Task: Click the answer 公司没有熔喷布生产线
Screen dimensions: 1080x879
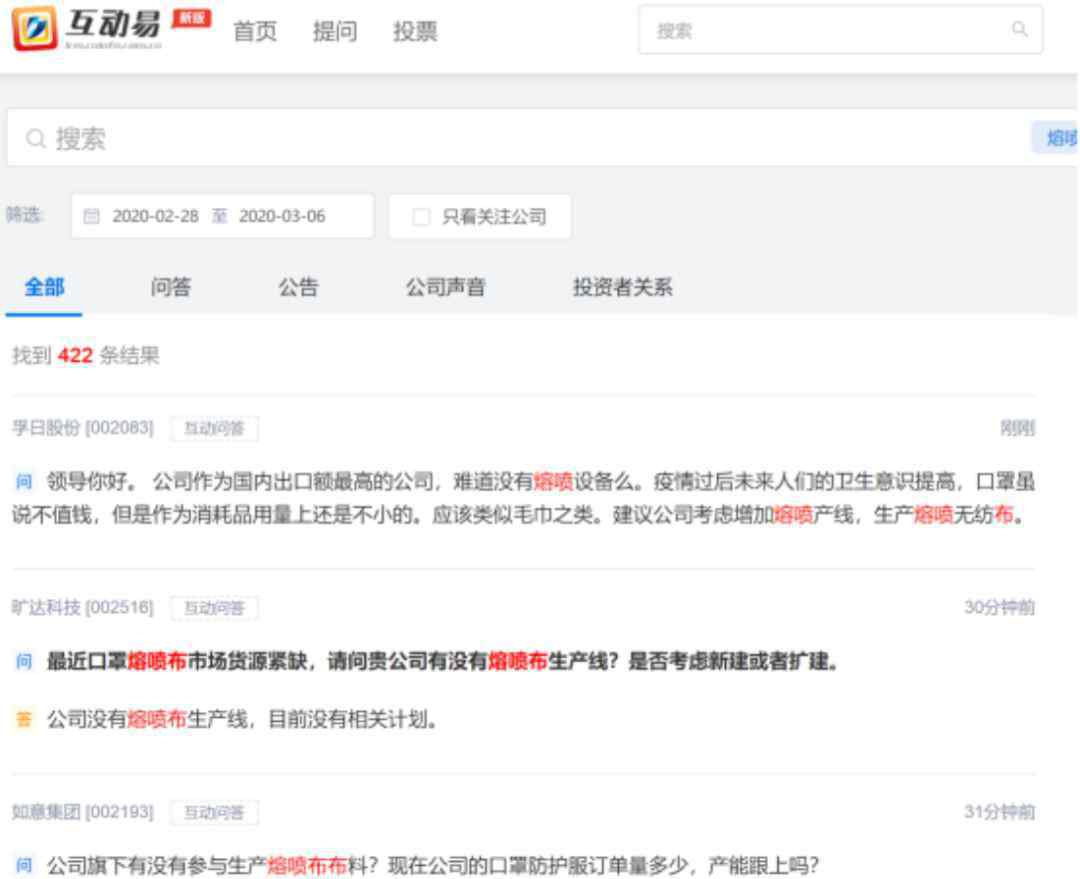Action: click(x=242, y=719)
